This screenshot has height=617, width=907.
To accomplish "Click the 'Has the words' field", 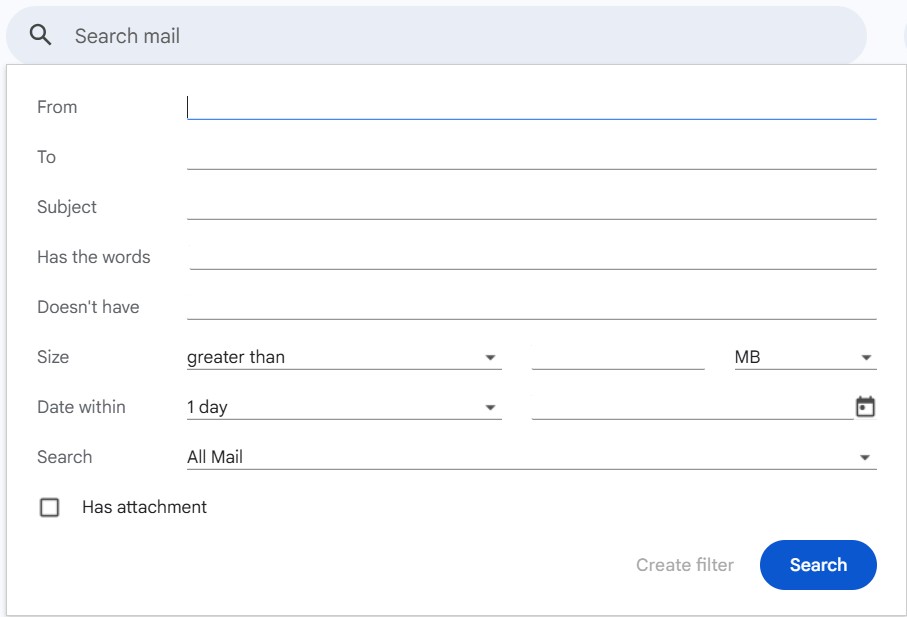I will tap(532, 257).
